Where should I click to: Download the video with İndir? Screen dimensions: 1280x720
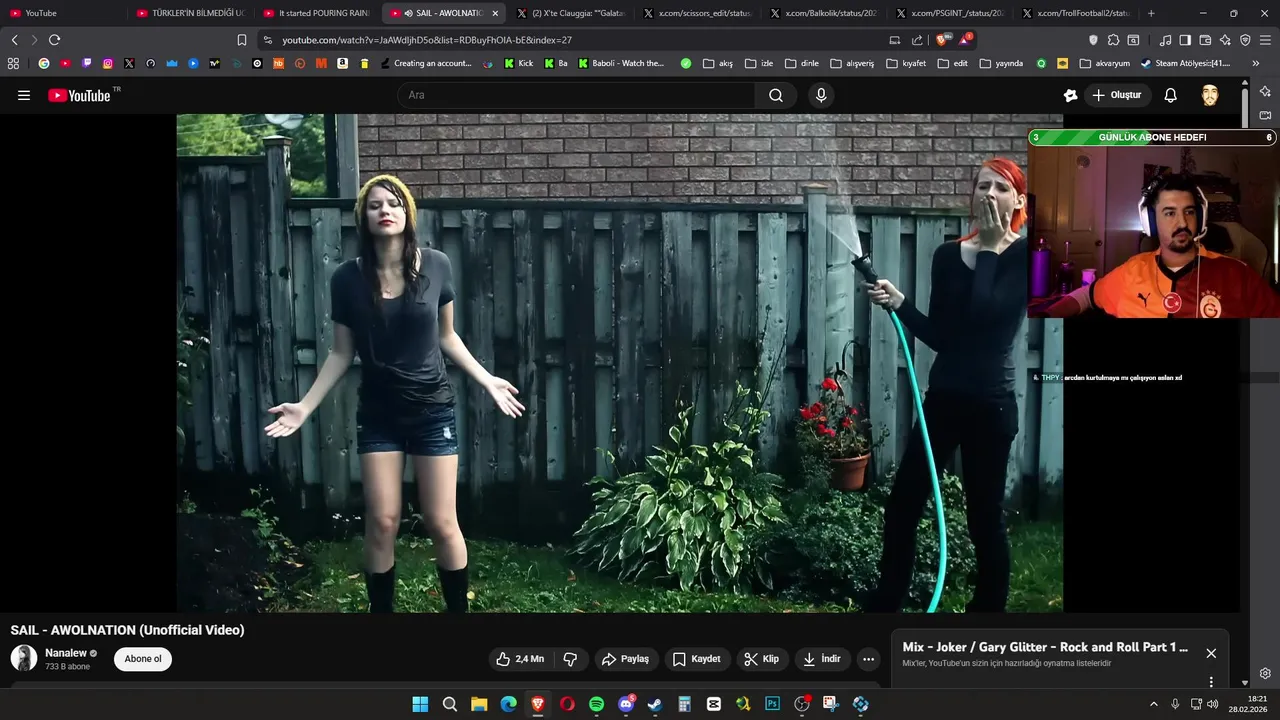point(821,659)
